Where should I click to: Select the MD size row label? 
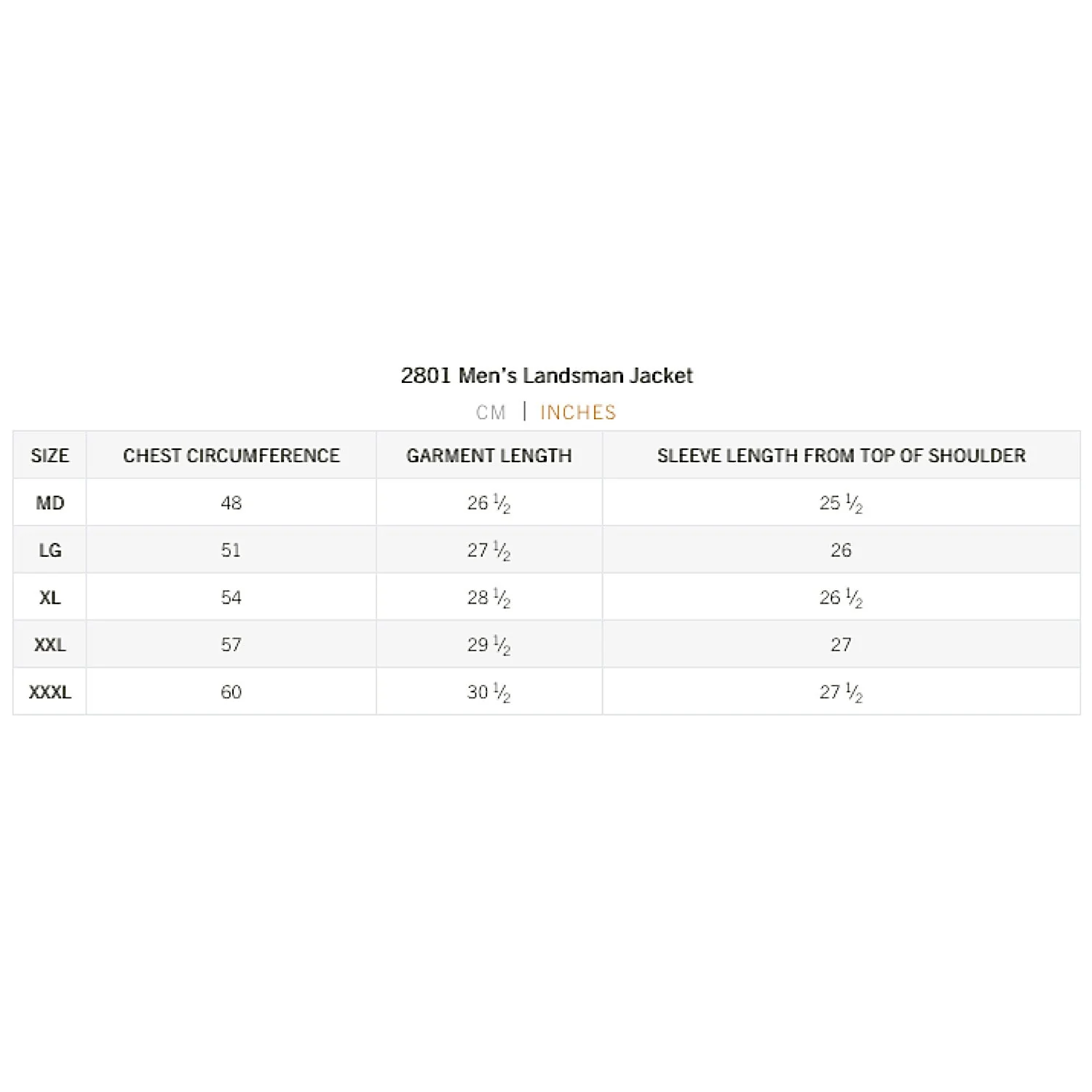[50, 503]
